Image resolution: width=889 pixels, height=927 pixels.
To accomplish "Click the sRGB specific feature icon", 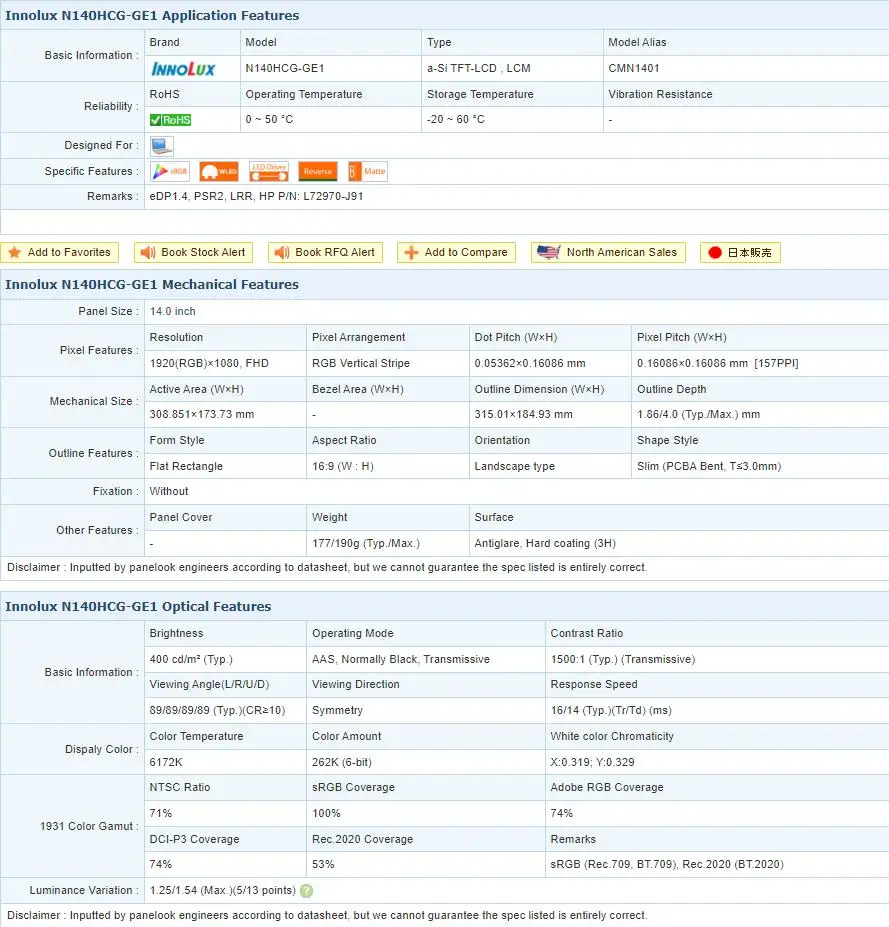I will pyautogui.click(x=170, y=171).
